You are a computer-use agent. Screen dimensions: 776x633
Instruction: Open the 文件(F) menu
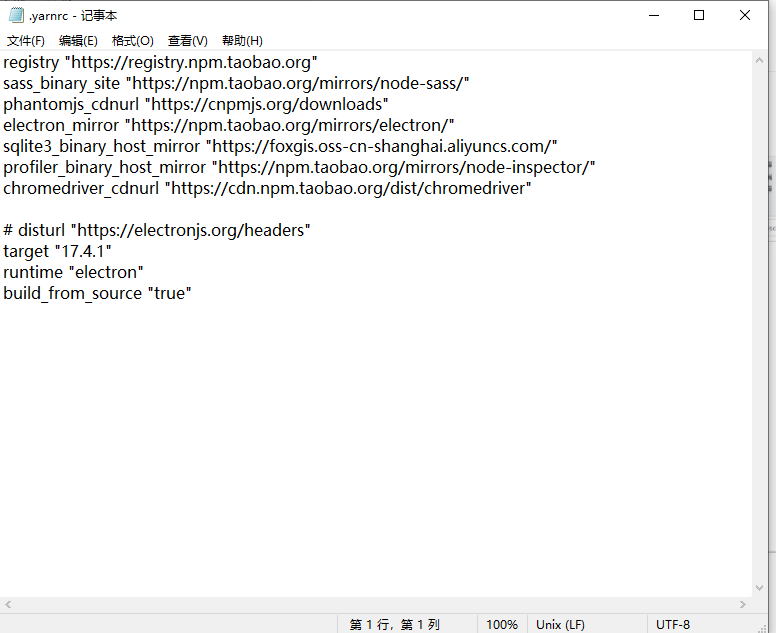tap(26, 41)
